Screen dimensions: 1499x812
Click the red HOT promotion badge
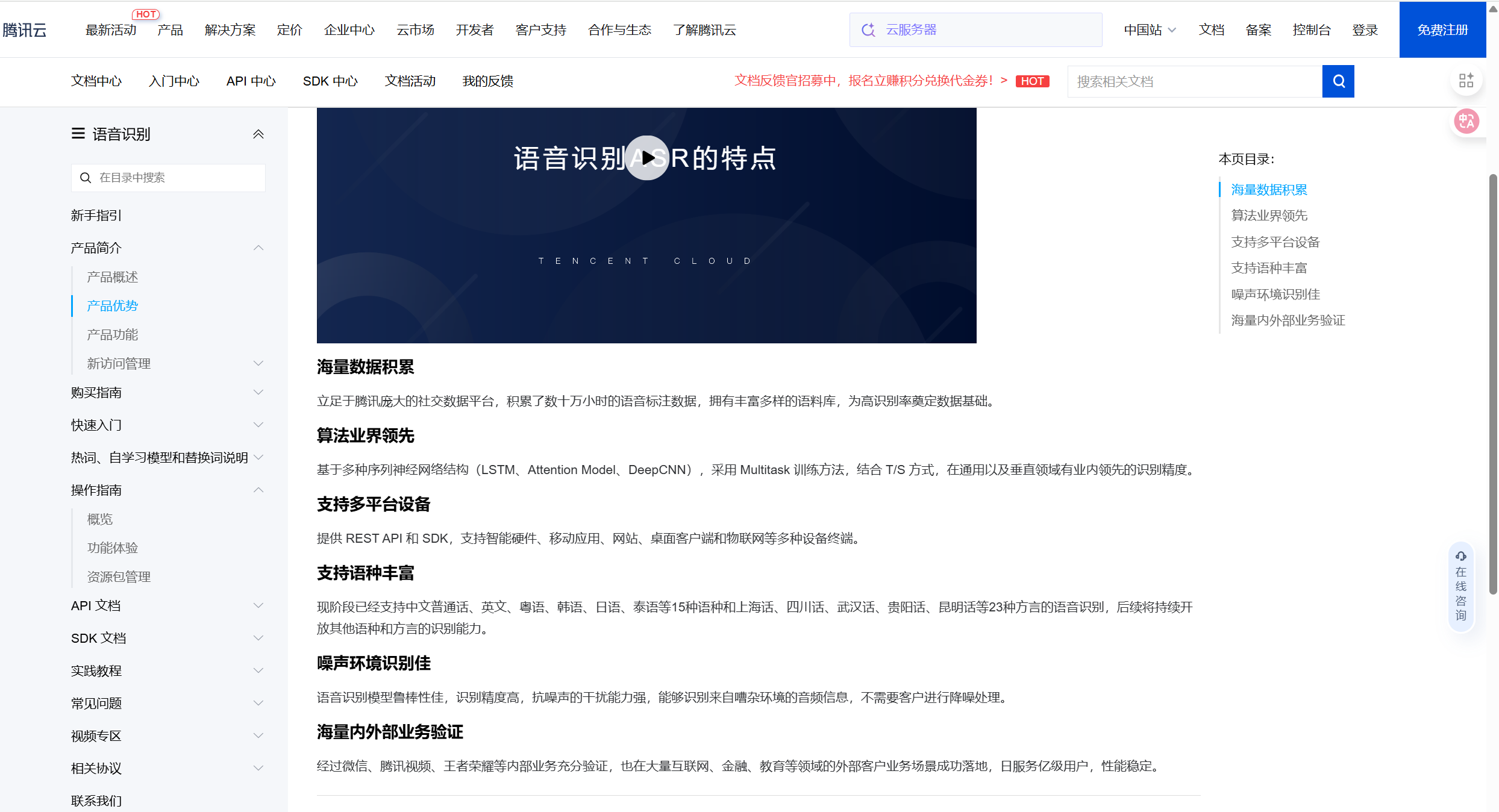1032,81
